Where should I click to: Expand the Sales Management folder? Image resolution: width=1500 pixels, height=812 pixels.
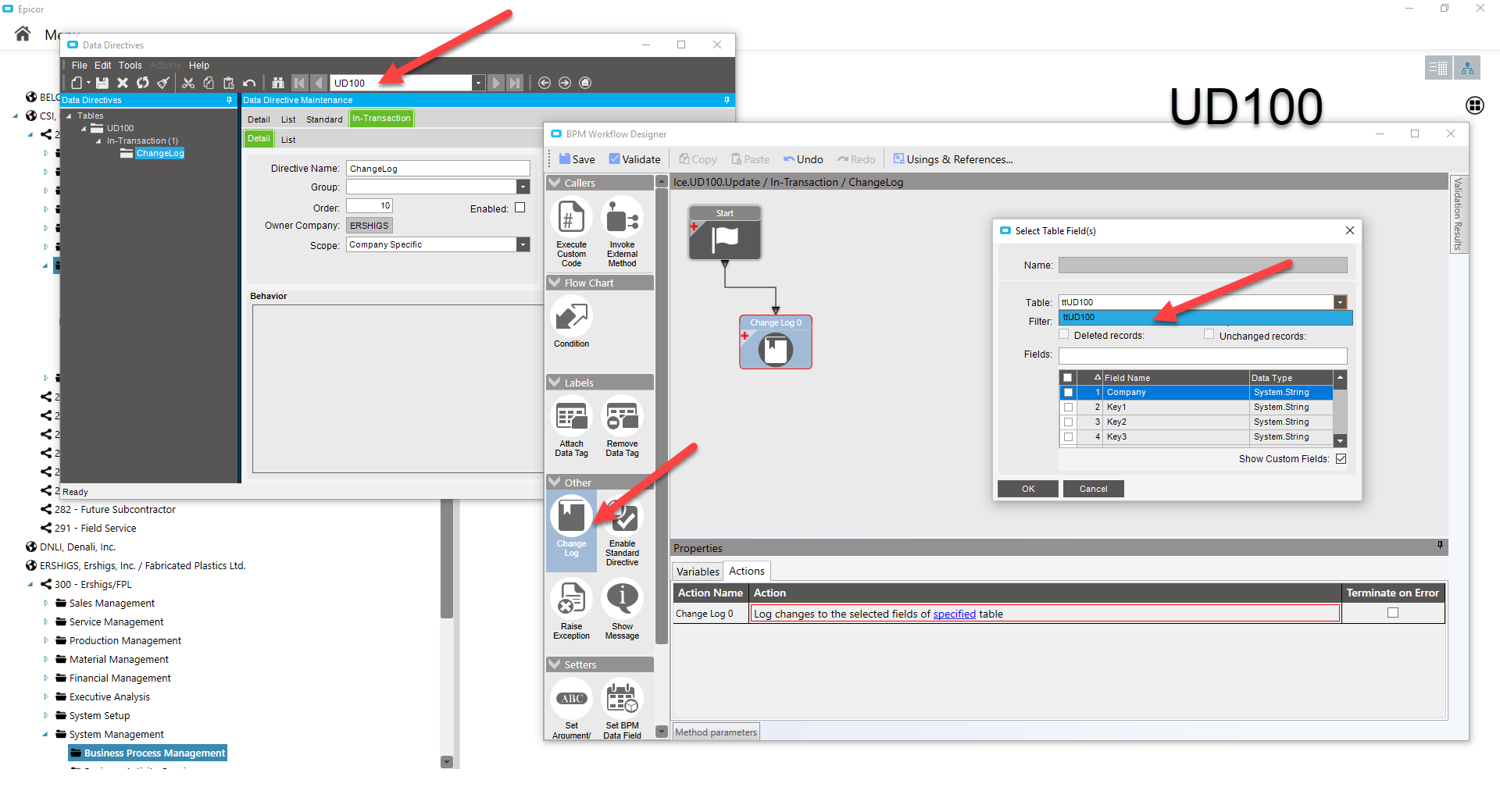(45, 603)
